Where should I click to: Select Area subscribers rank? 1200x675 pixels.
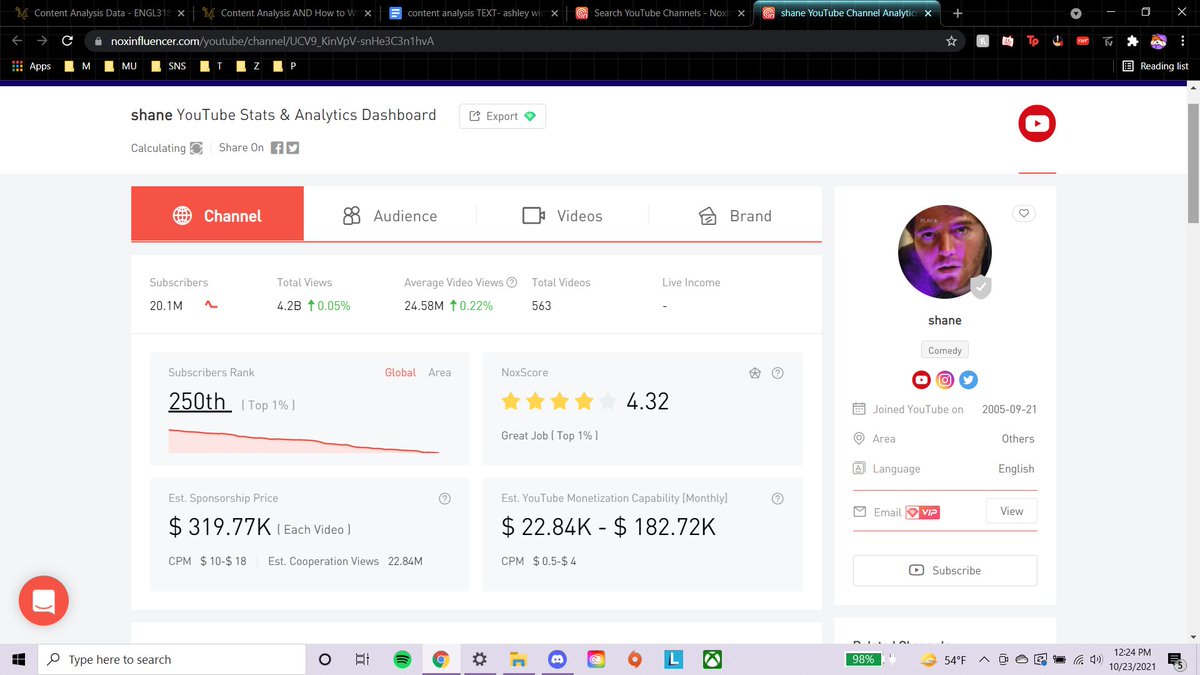(440, 373)
